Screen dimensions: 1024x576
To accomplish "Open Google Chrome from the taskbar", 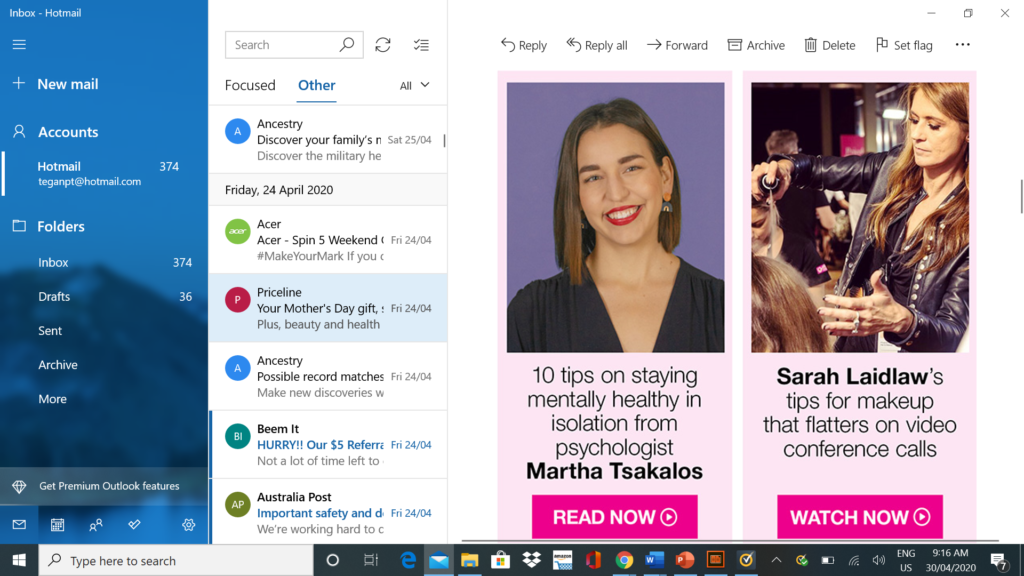I will [625, 560].
